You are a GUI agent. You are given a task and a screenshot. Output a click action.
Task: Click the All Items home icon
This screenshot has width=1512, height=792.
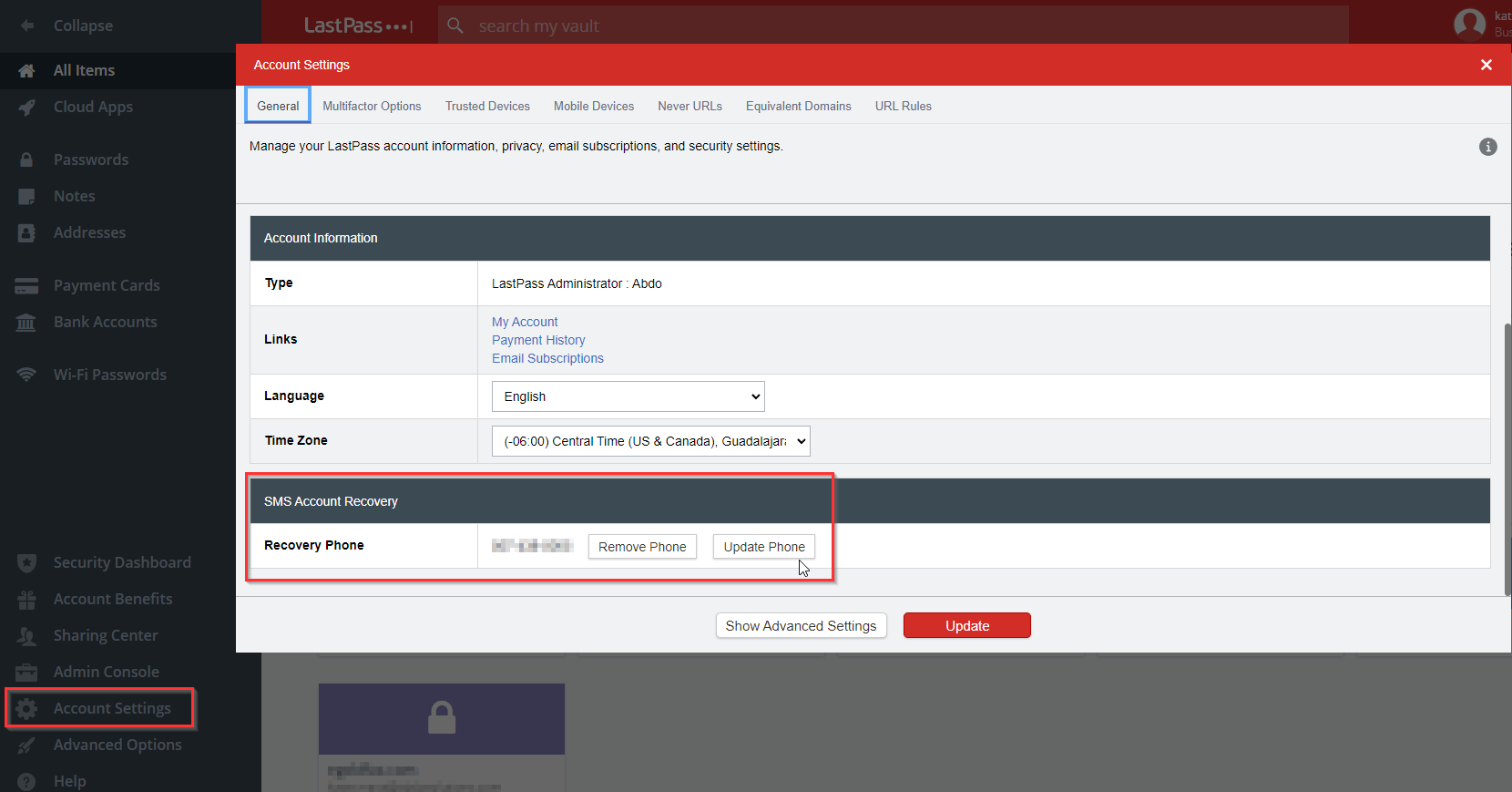26,70
